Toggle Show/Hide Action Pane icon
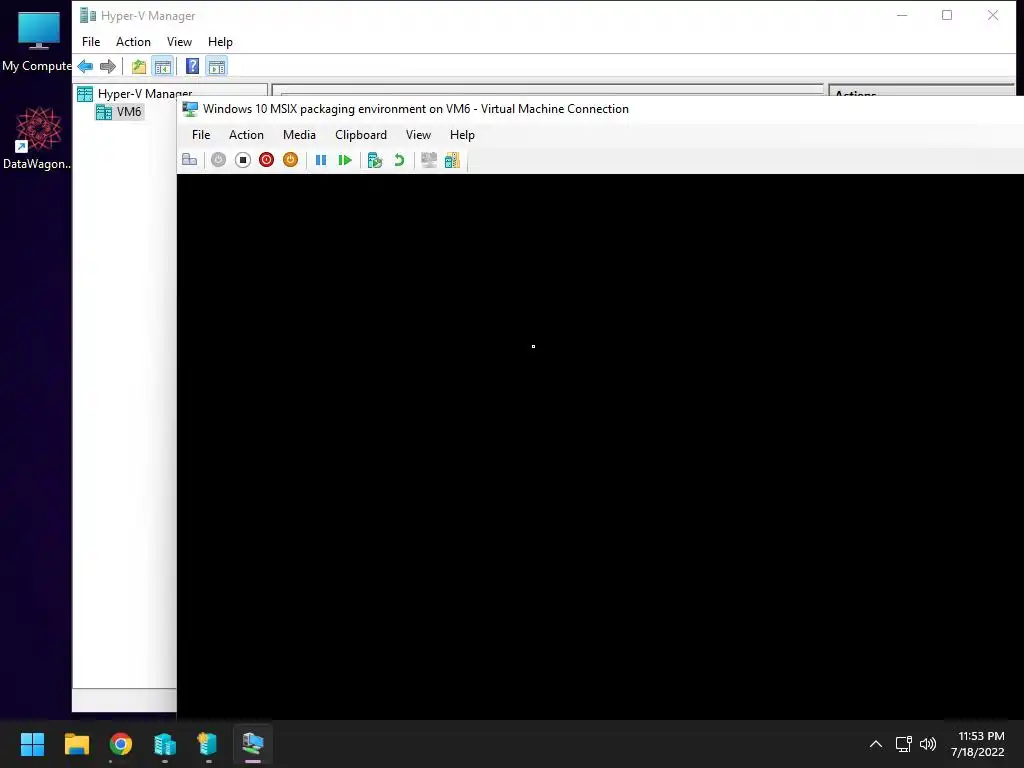This screenshot has height=768, width=1024. coord(217,66)
